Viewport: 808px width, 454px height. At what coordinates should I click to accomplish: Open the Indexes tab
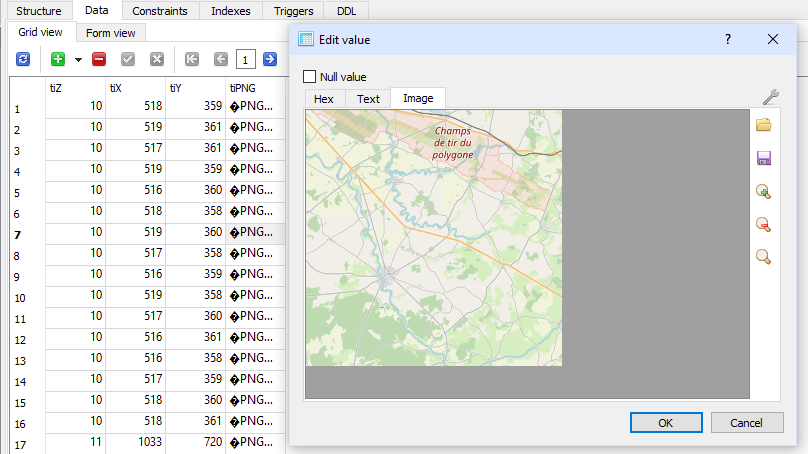[x=231, y=11]
